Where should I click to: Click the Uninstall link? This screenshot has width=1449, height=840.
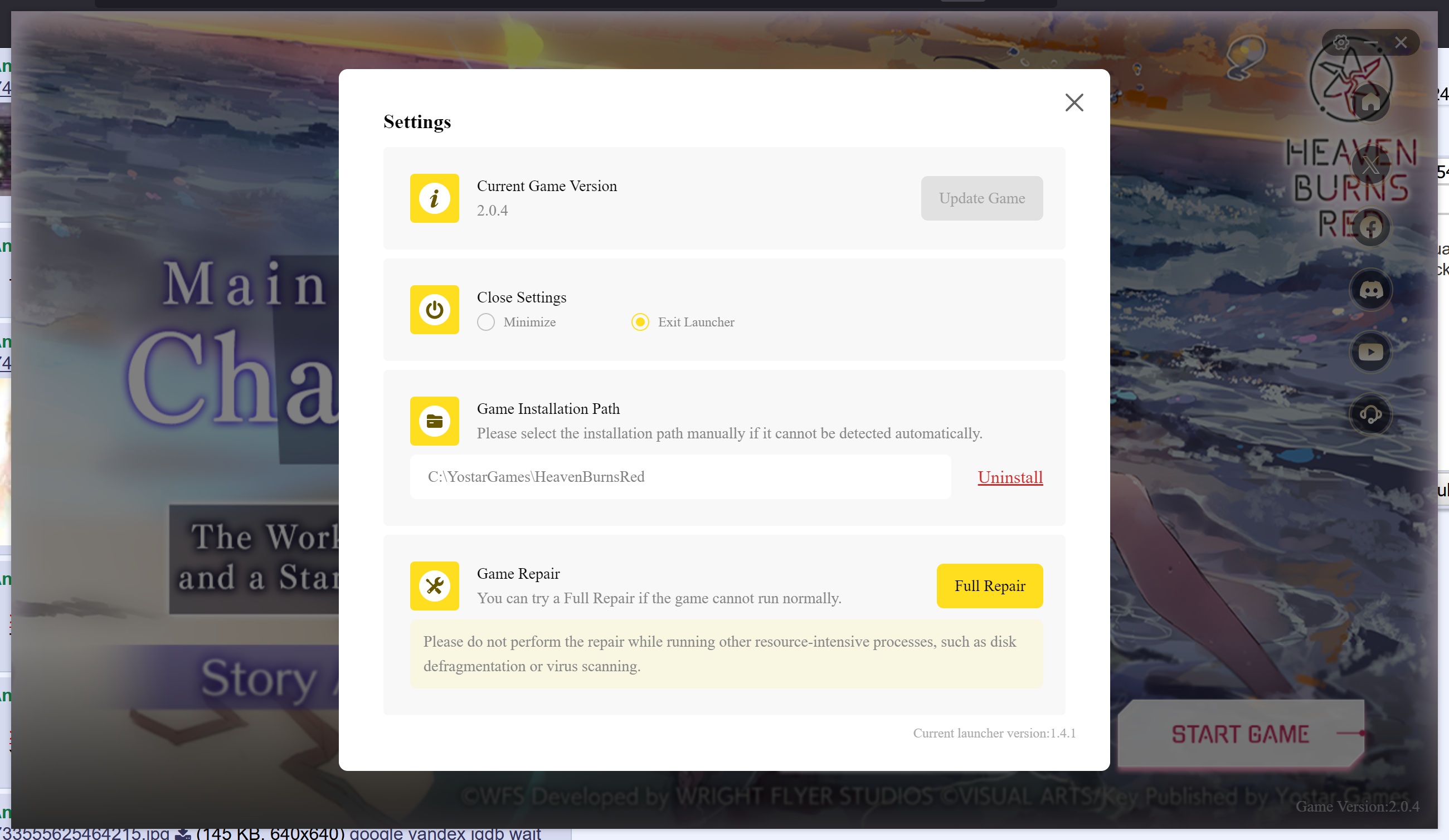[1010, 477]
